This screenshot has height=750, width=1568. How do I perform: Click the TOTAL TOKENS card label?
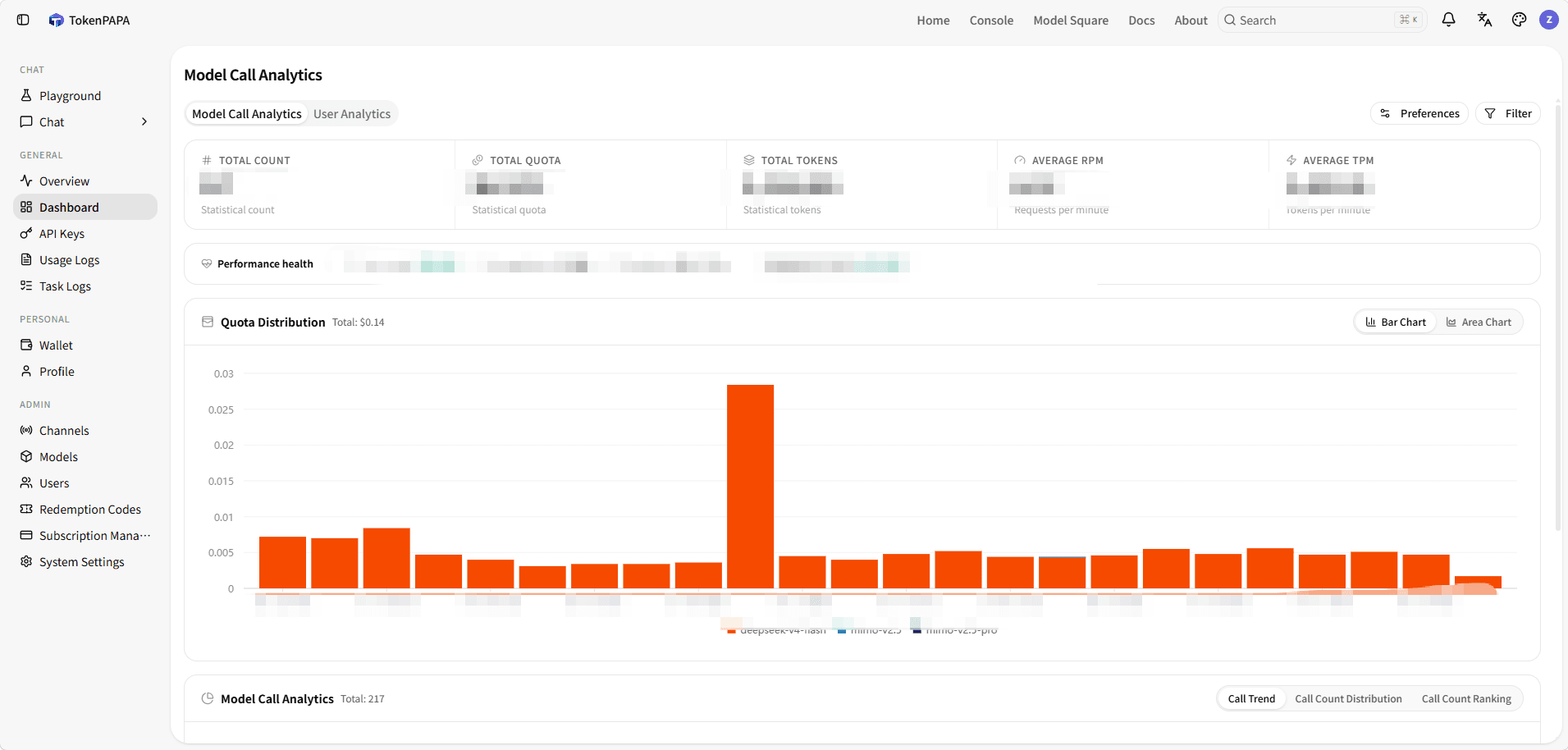click(x=799, y=160)
